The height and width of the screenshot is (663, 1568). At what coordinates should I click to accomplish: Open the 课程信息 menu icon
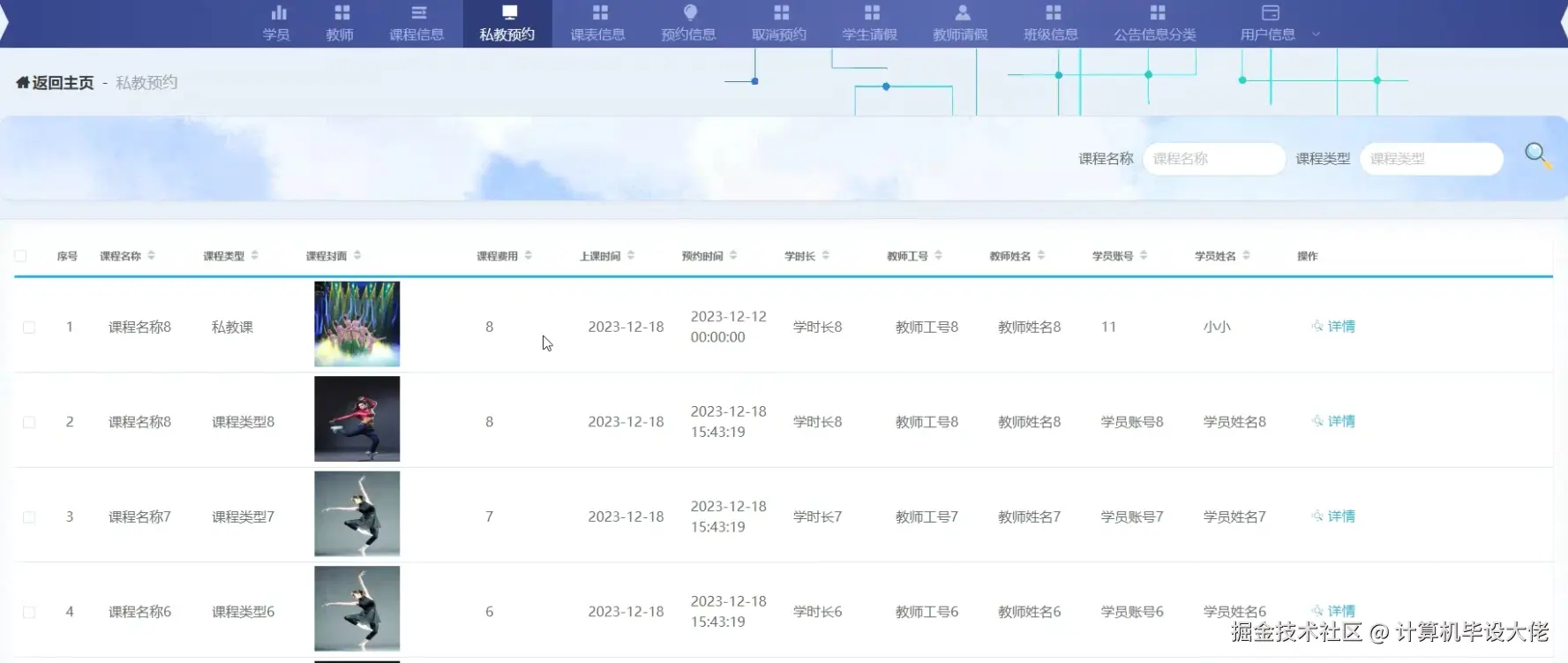418,12
